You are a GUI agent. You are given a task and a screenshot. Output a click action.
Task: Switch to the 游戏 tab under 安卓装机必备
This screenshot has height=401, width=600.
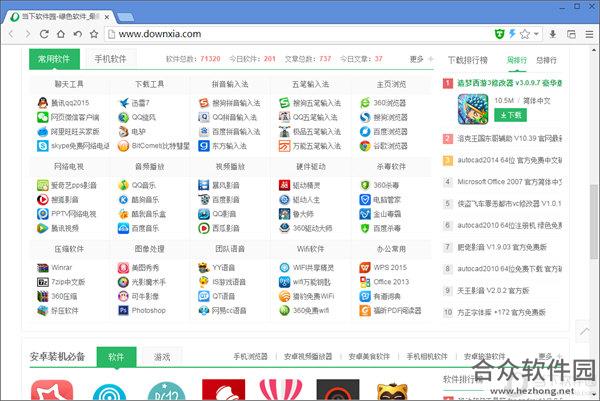162,357
